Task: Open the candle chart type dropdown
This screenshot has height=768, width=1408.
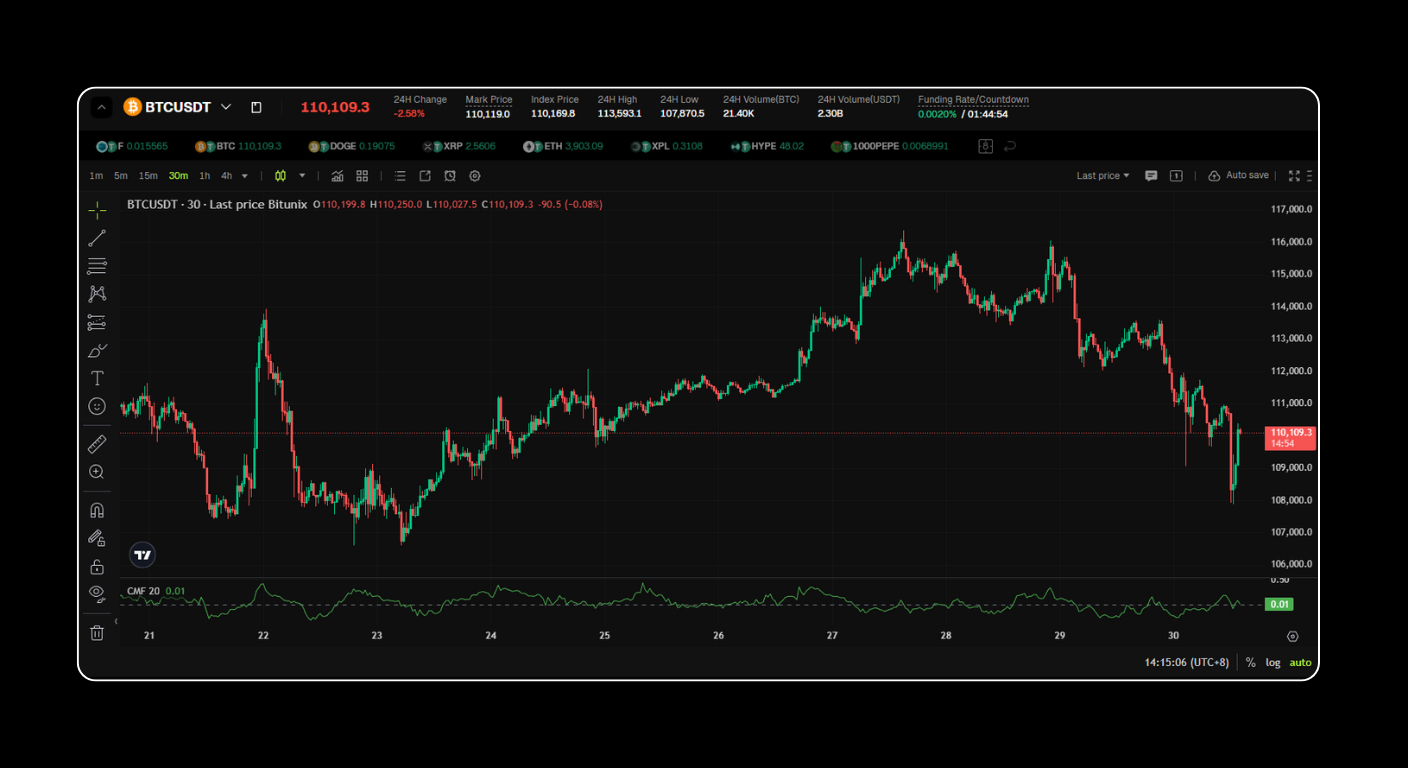Action: (301, 175)
